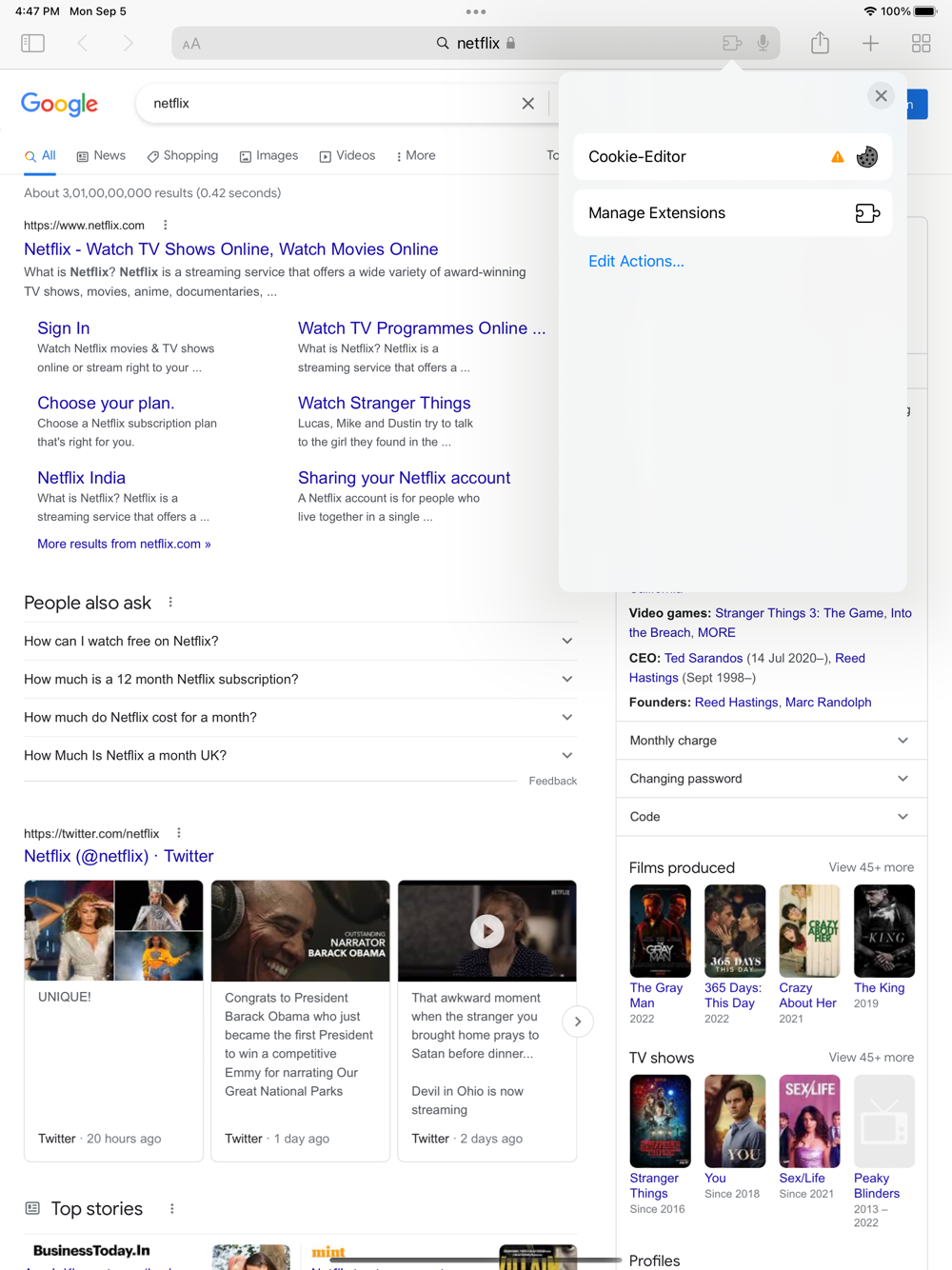Open Netflix (@netflix) Twitter result
The image size is (952, 1270).
pyautogui.click(x=119, y=856)
